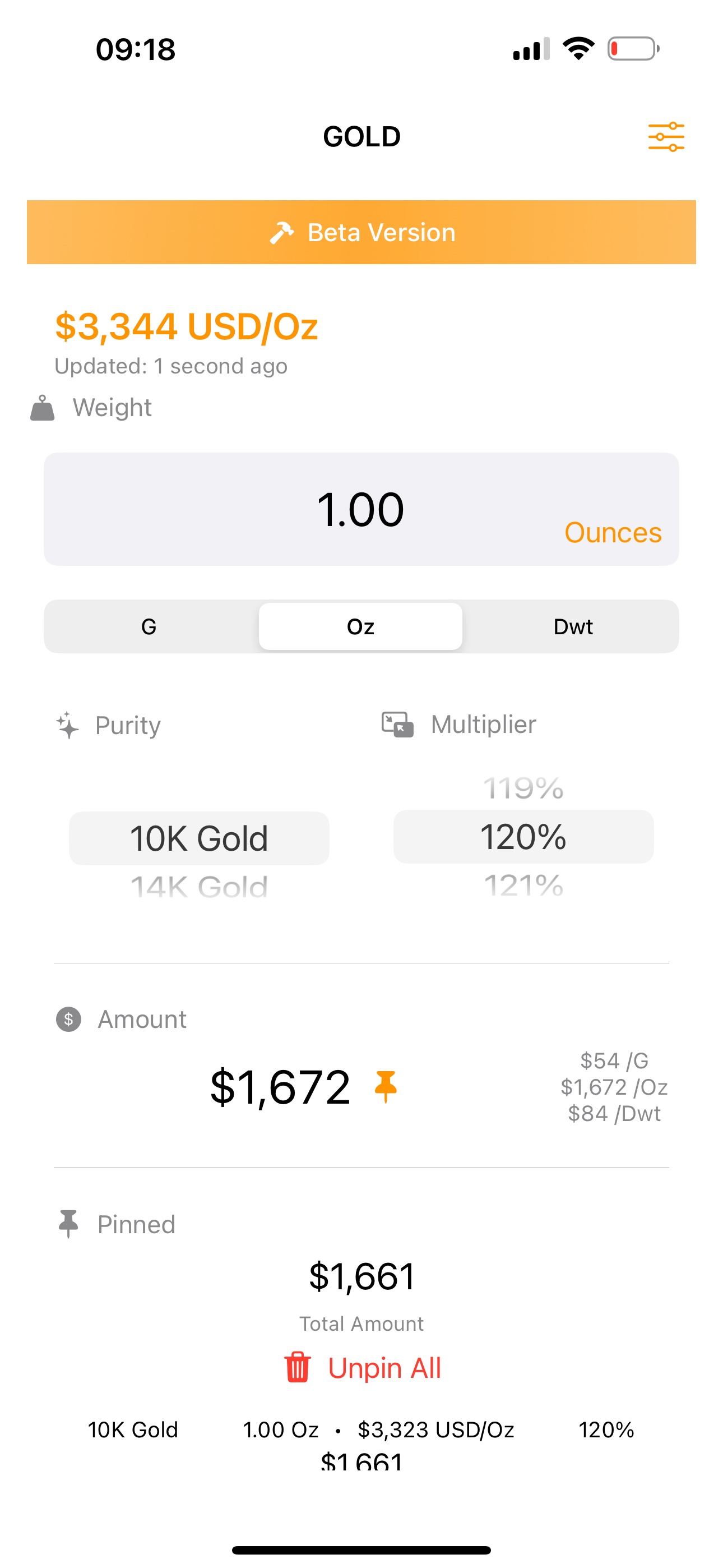Select 119% in multiplier picker
Viewport: 723px width, 1568px height.
click(x=523, y=788)
